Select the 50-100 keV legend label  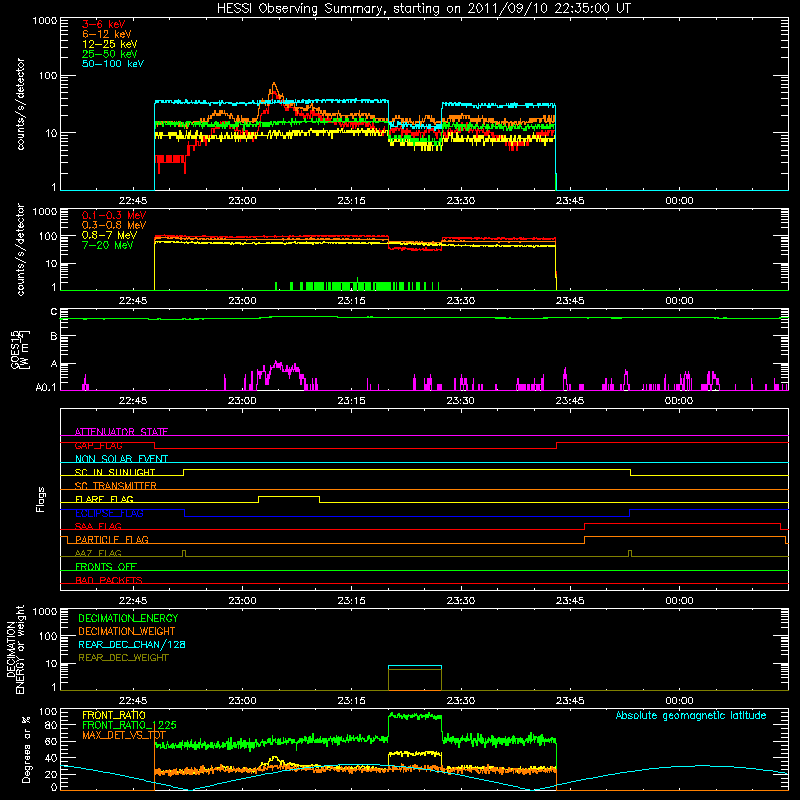tap(113, 64)
